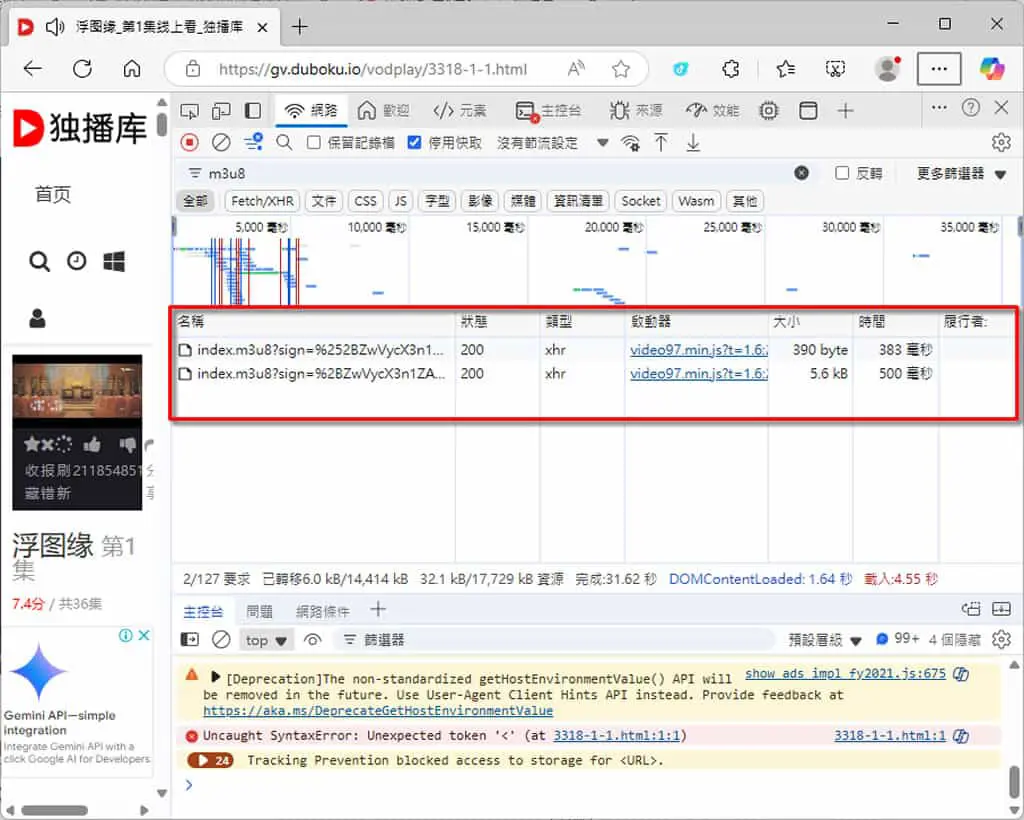1024x820 pixels.
Task: Add this page to favorites star
Action: pyautogui.click(x=620, y=69)
